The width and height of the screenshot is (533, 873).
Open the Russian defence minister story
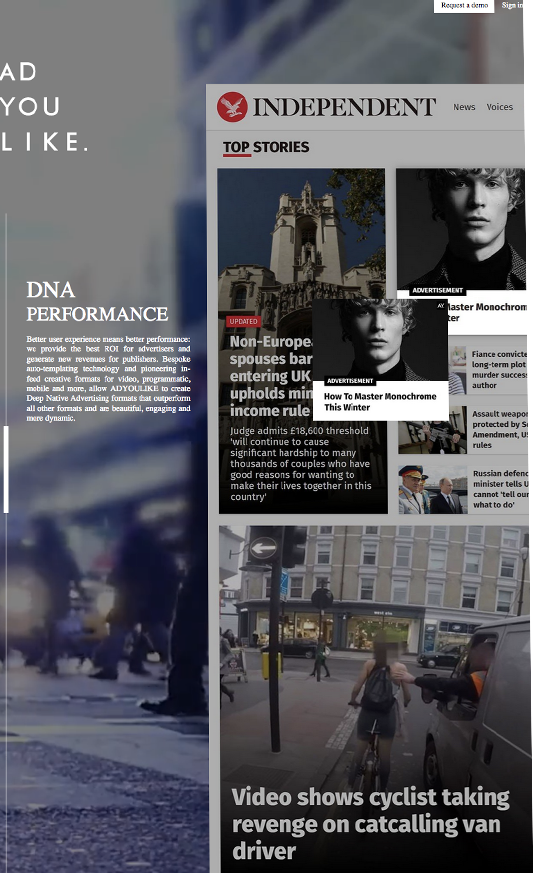(500, 489)
